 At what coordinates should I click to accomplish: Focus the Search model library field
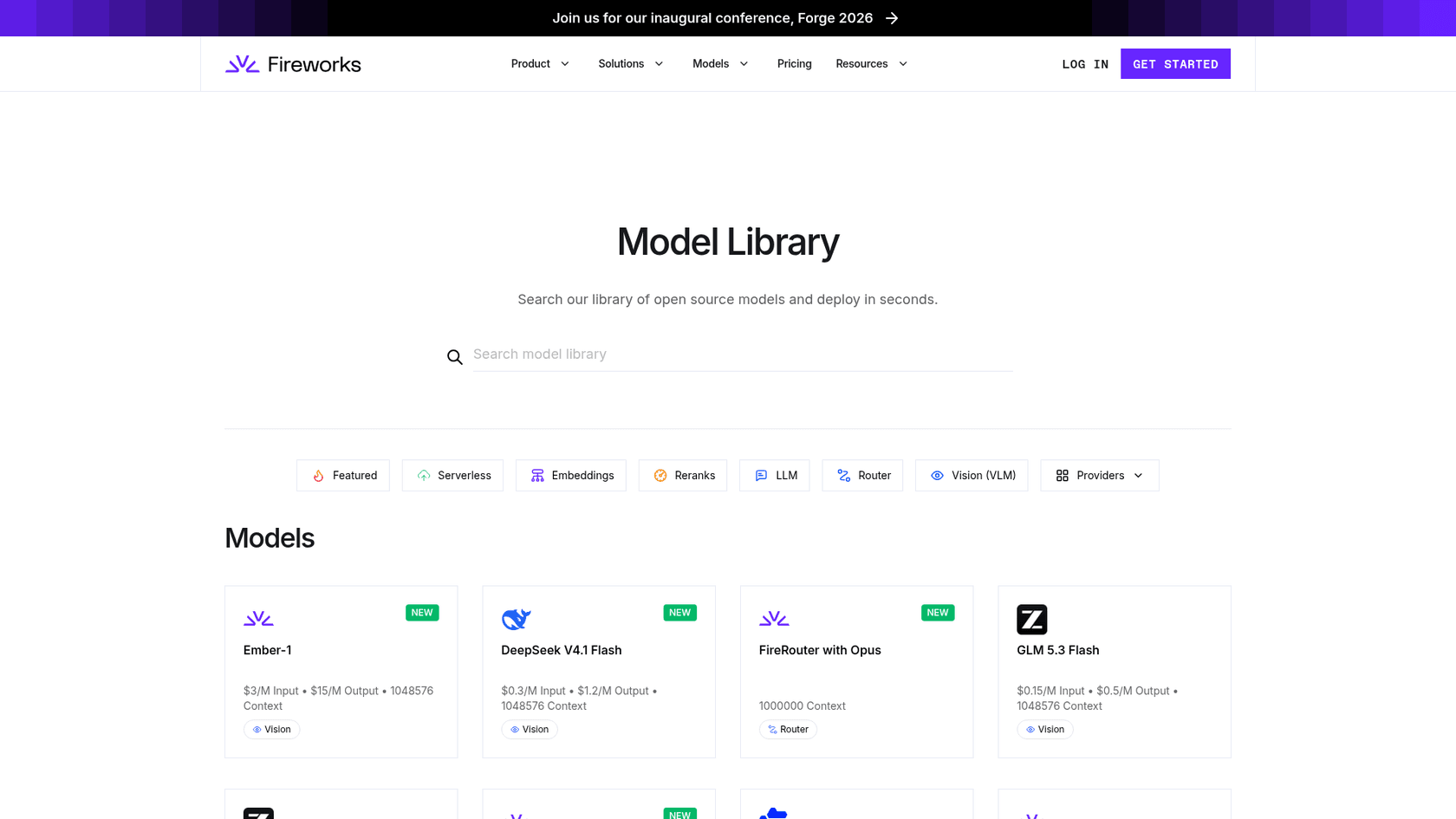click(x=743, y=354)
